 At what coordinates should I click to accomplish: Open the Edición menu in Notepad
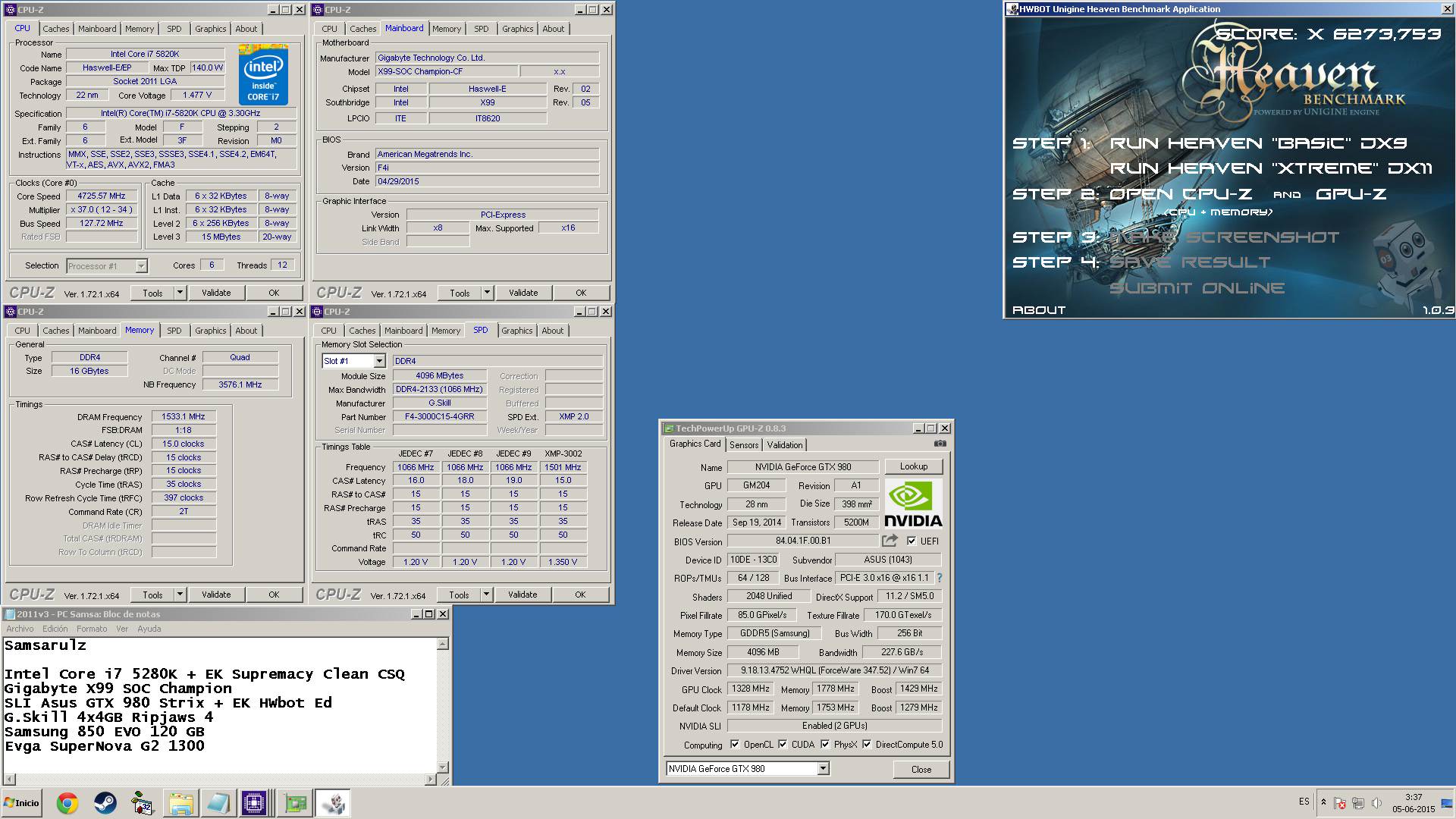tap(55, 629)
